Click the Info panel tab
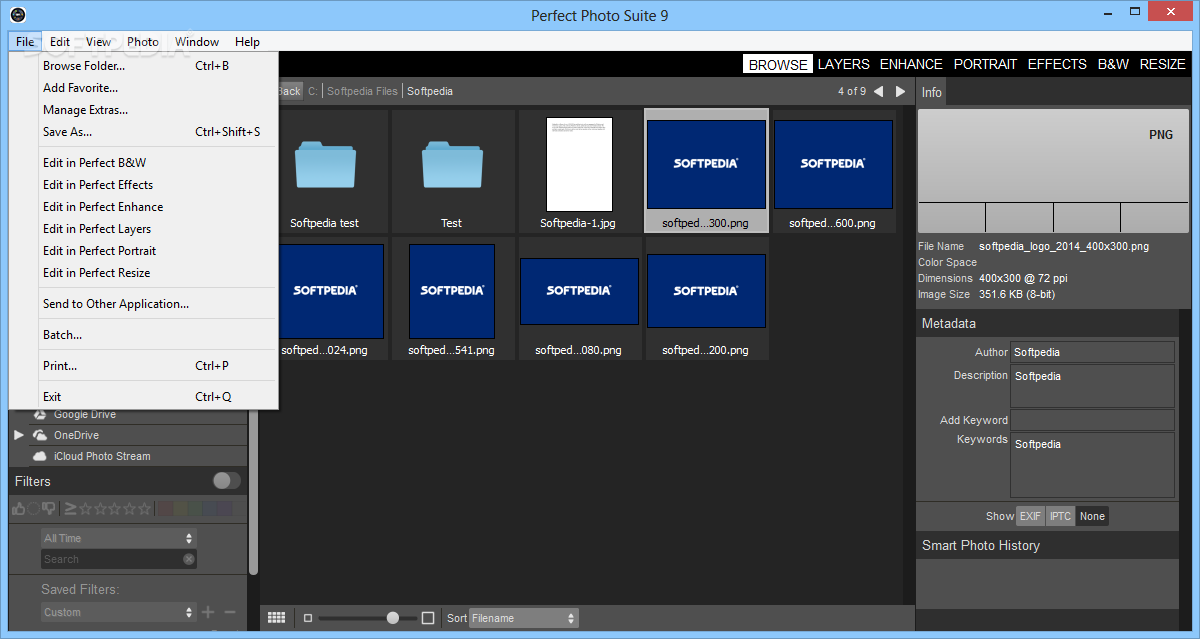 931,92
